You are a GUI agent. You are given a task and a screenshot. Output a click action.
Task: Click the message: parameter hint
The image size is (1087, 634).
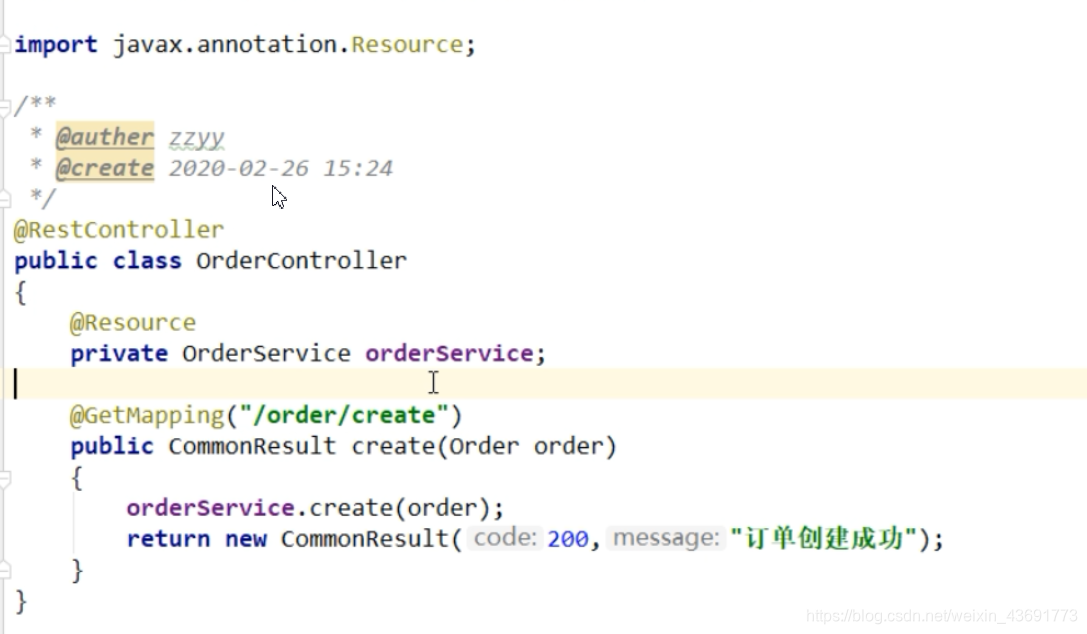coord(666,538)
